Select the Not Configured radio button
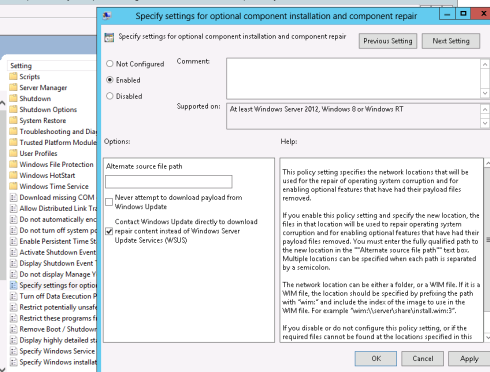Screen dimensions: 490x372 coord(110,64)
